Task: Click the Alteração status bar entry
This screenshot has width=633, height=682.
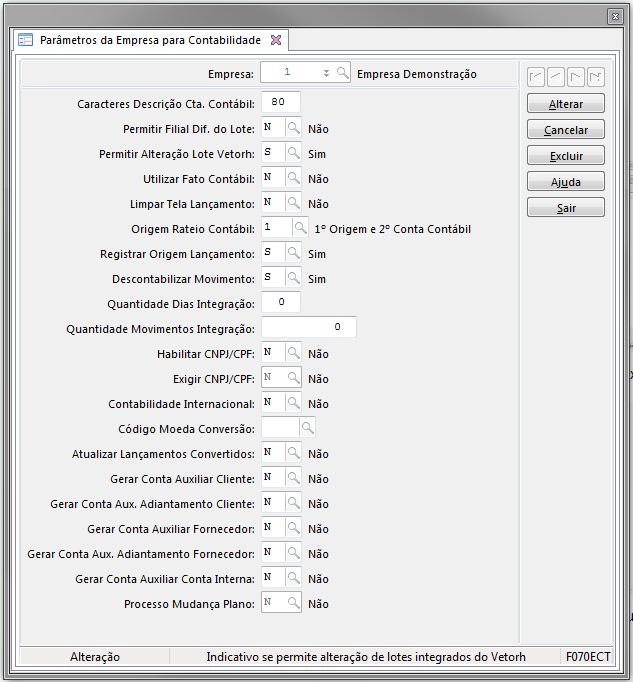Action: pos(95,657)
